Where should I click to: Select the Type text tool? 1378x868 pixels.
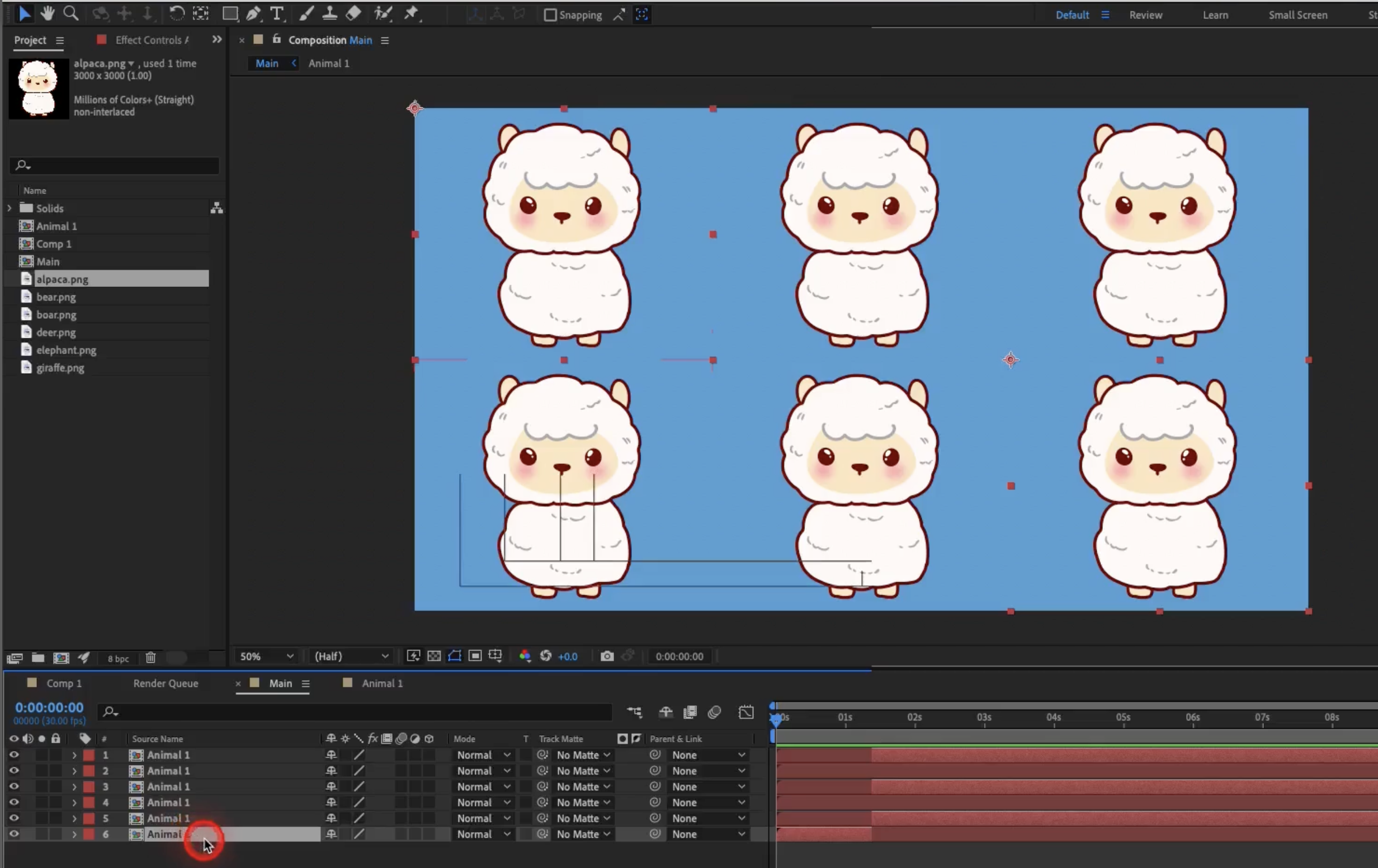point(276,14)
